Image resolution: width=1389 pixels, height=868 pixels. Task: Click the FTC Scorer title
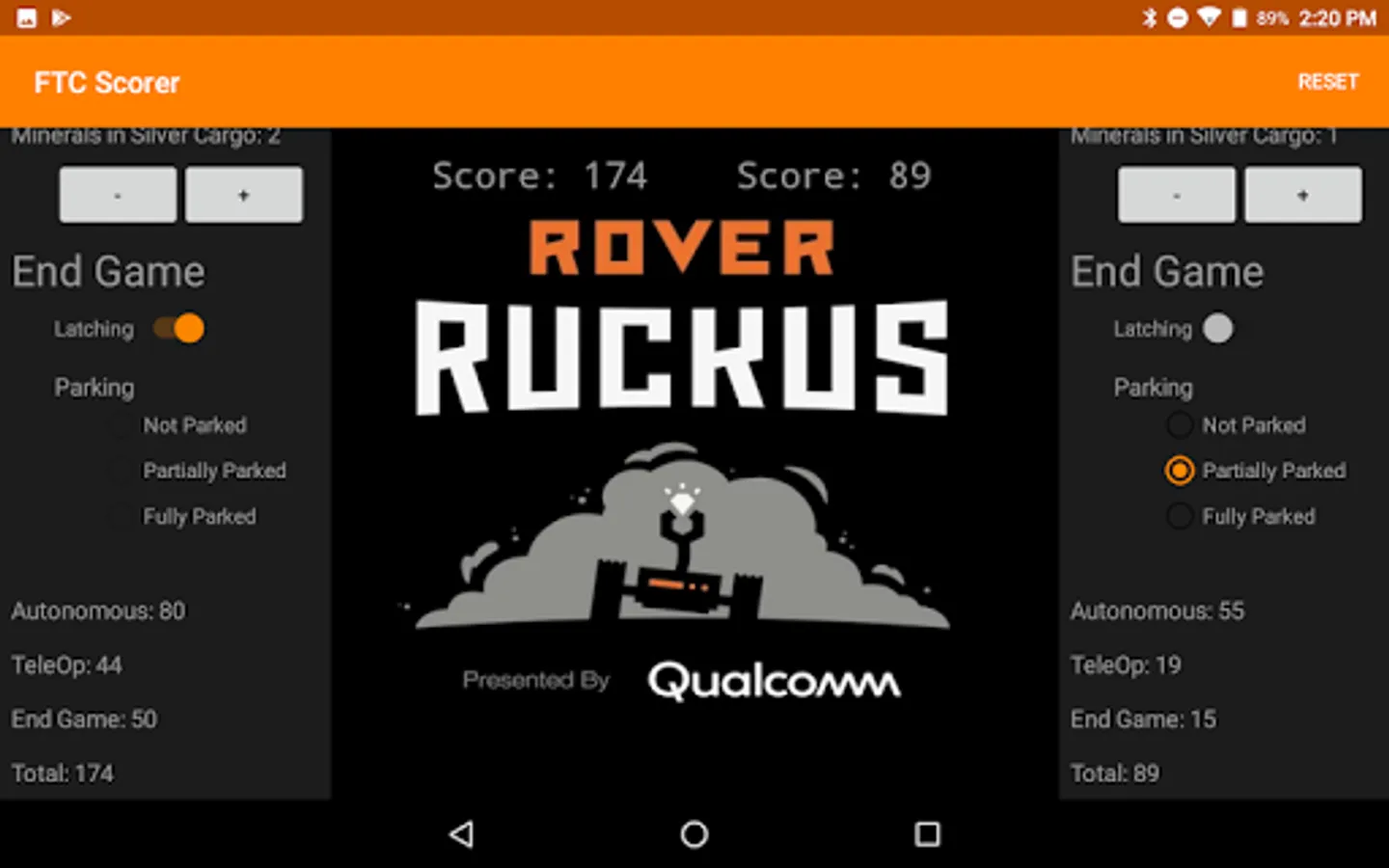[x=107, y=83]
